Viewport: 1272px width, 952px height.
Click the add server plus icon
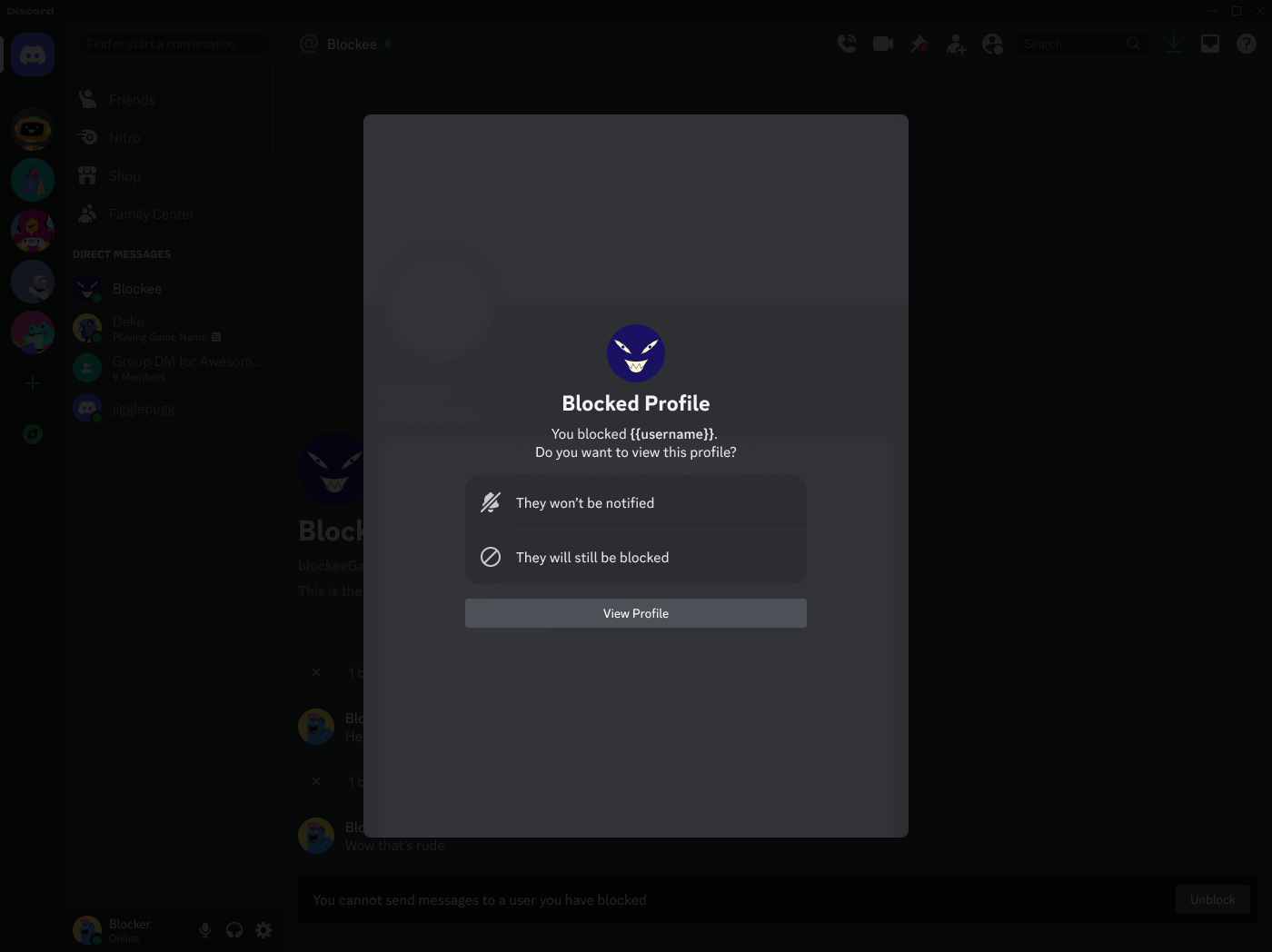pos(32,383)
